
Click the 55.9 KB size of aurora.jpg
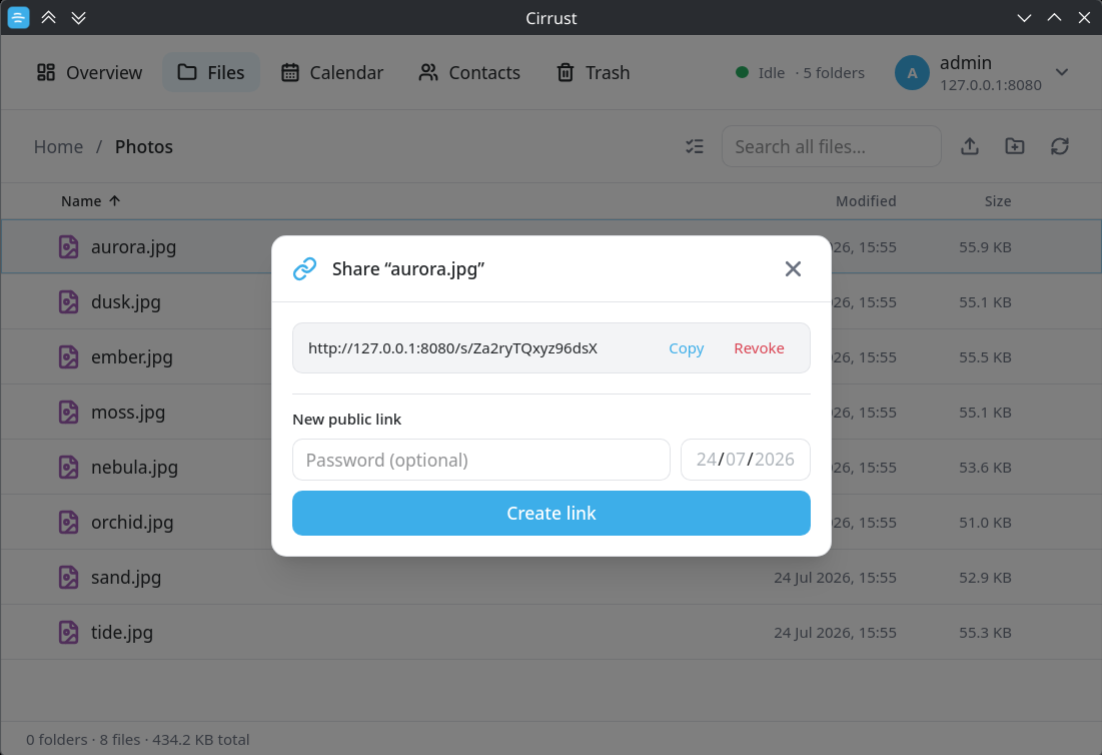coord(985,247)
